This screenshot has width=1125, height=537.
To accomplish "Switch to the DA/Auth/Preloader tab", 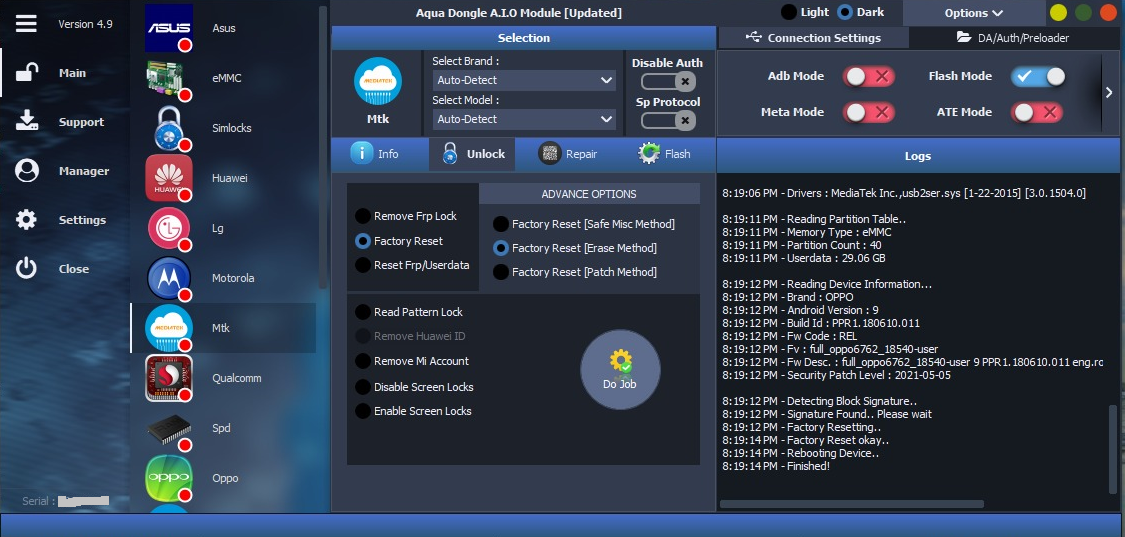I will 1013,37.
